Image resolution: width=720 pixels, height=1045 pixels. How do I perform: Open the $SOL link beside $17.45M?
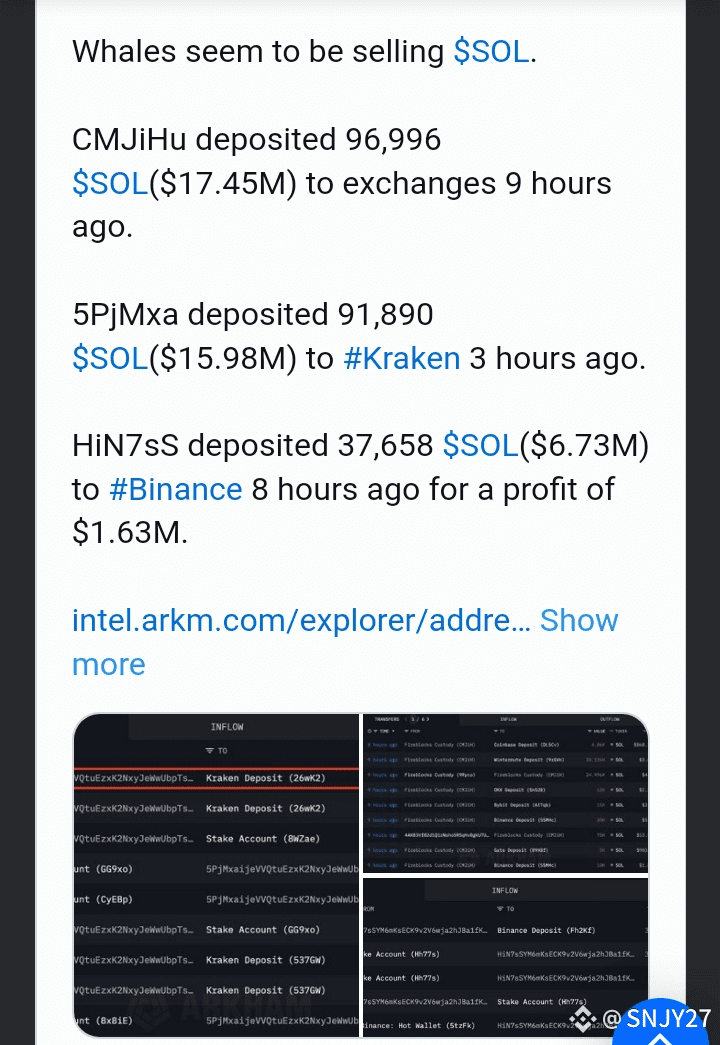point(110,183)
